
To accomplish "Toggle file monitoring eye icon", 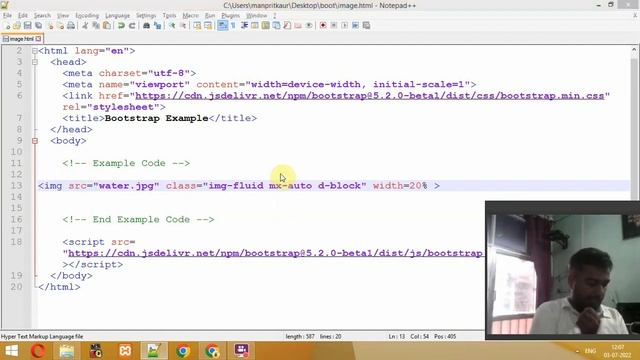I will pos(309,26).
